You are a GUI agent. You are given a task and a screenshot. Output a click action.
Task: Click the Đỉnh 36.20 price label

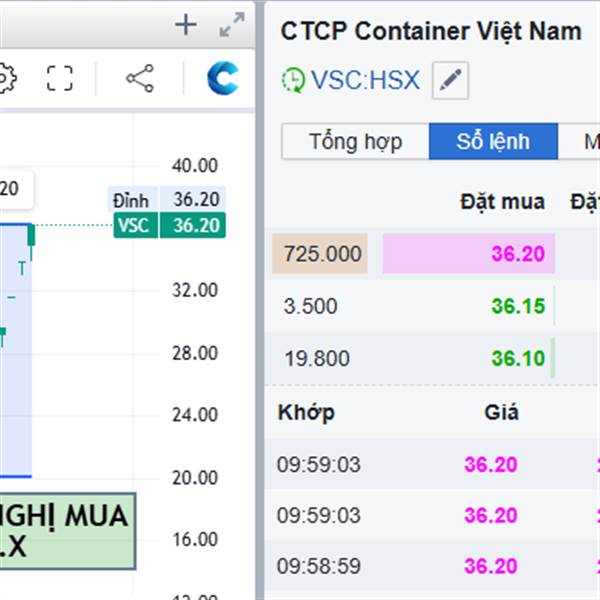pyautogui.click(x=167, y=199)
